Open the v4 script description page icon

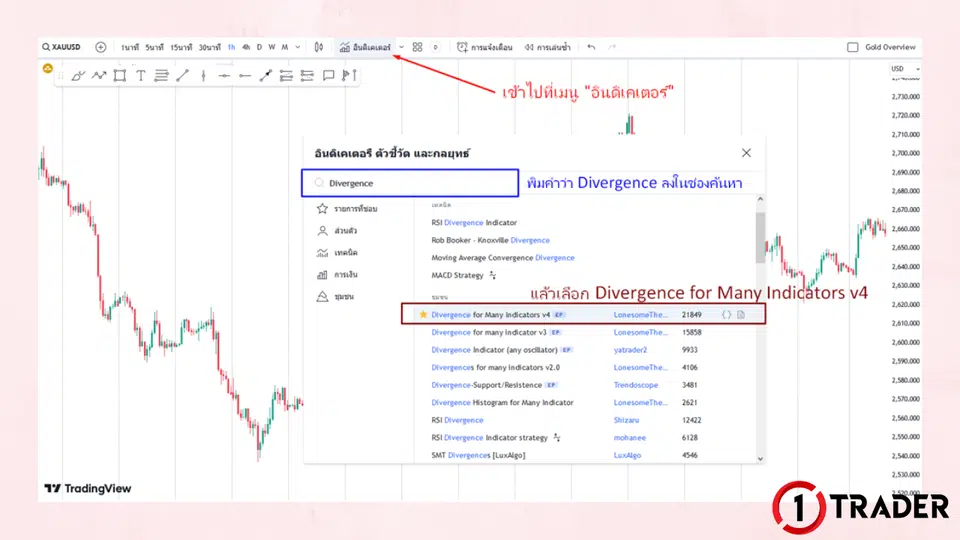coord(741,315)
